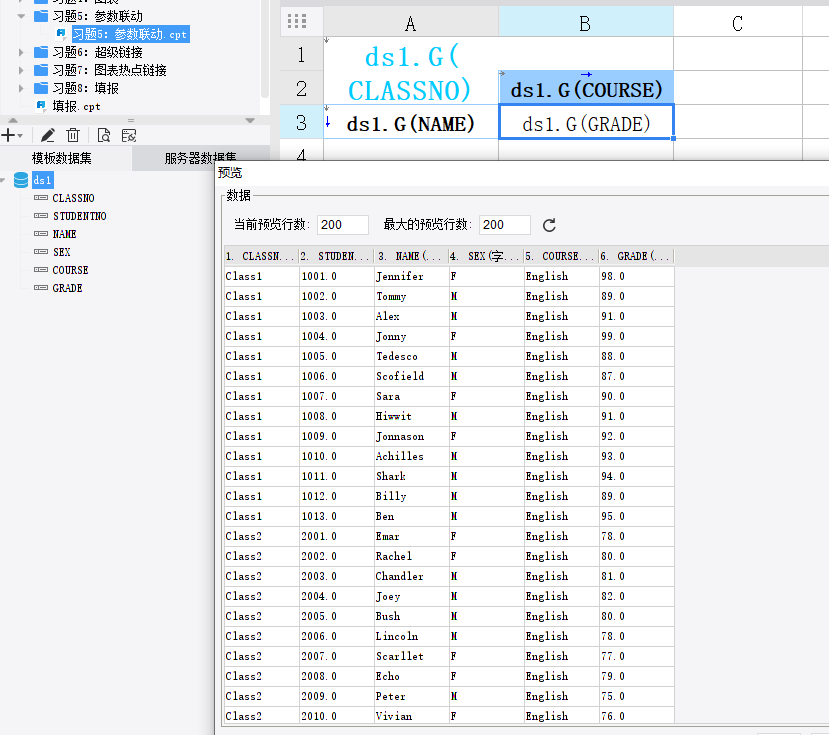The image size is (829, 735).
Task: Click the Scarllet name cell
Action: pyautogui.click(x=411, y=656)
